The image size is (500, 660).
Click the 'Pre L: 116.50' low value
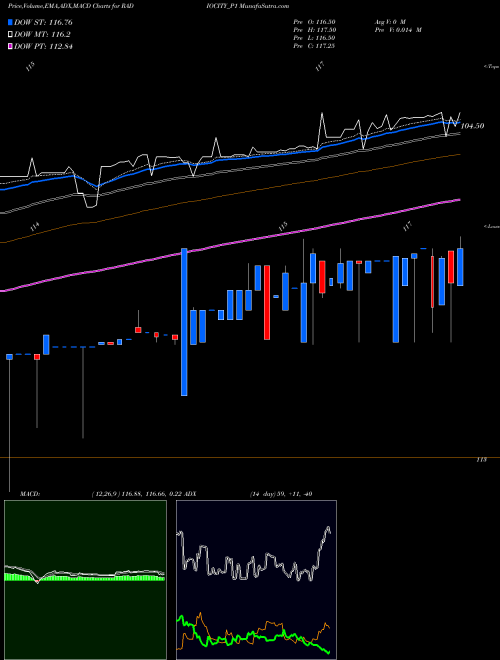[314, 38]
